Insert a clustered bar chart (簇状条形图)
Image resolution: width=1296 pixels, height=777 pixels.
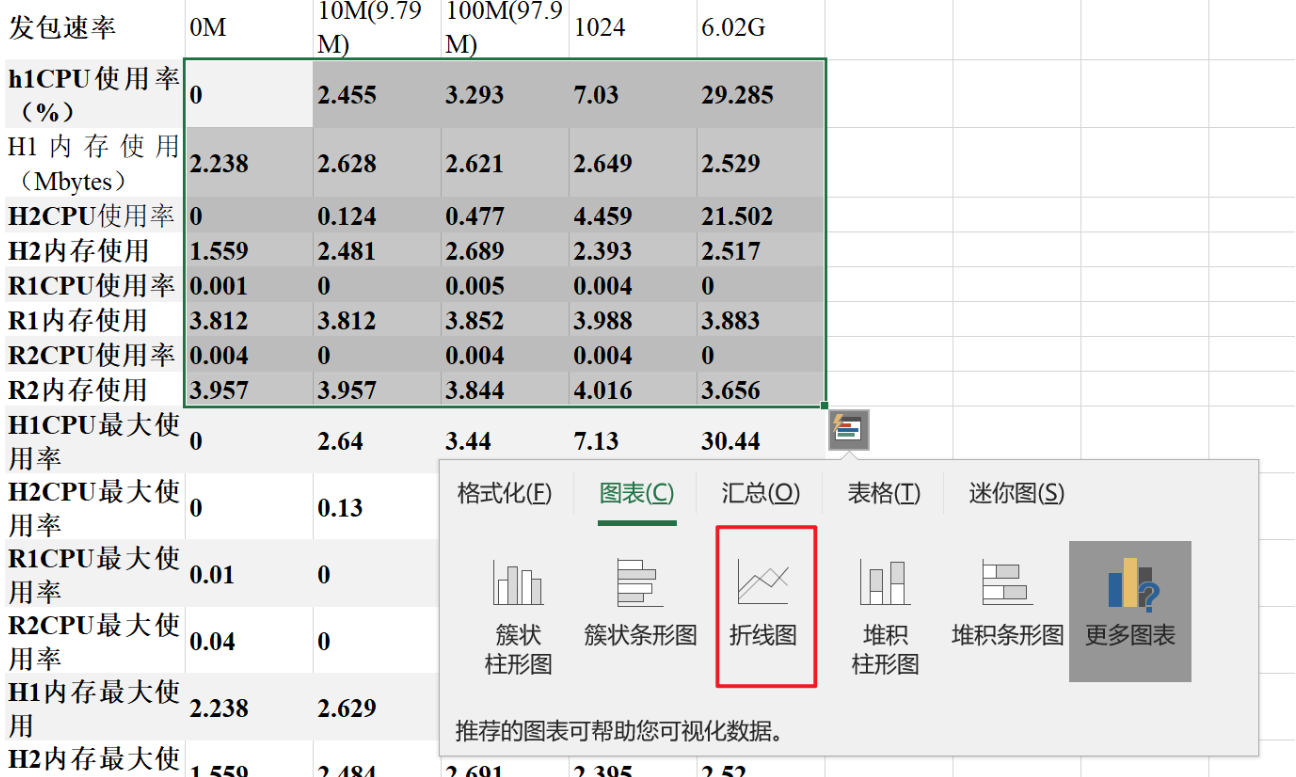click(x=640, y=603)
